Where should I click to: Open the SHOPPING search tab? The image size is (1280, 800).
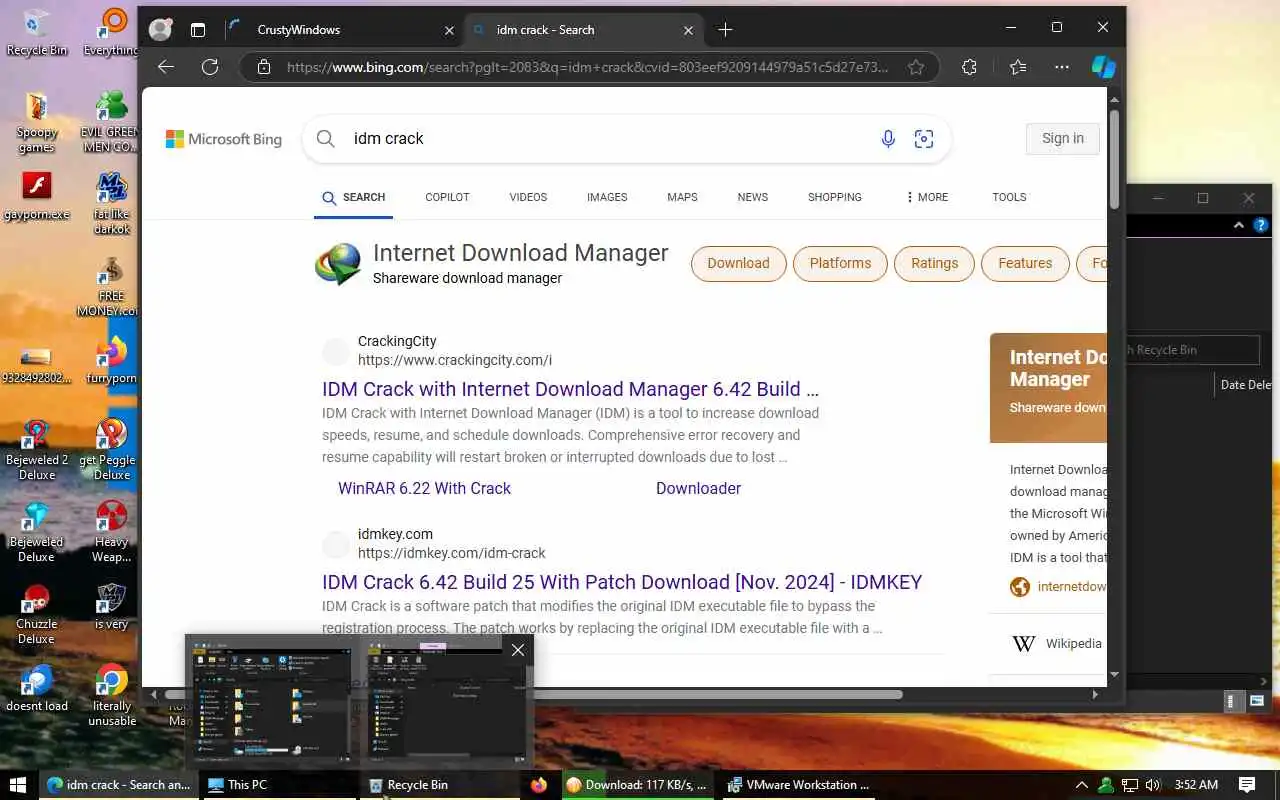pyautogui.click(x=835, y=197)
